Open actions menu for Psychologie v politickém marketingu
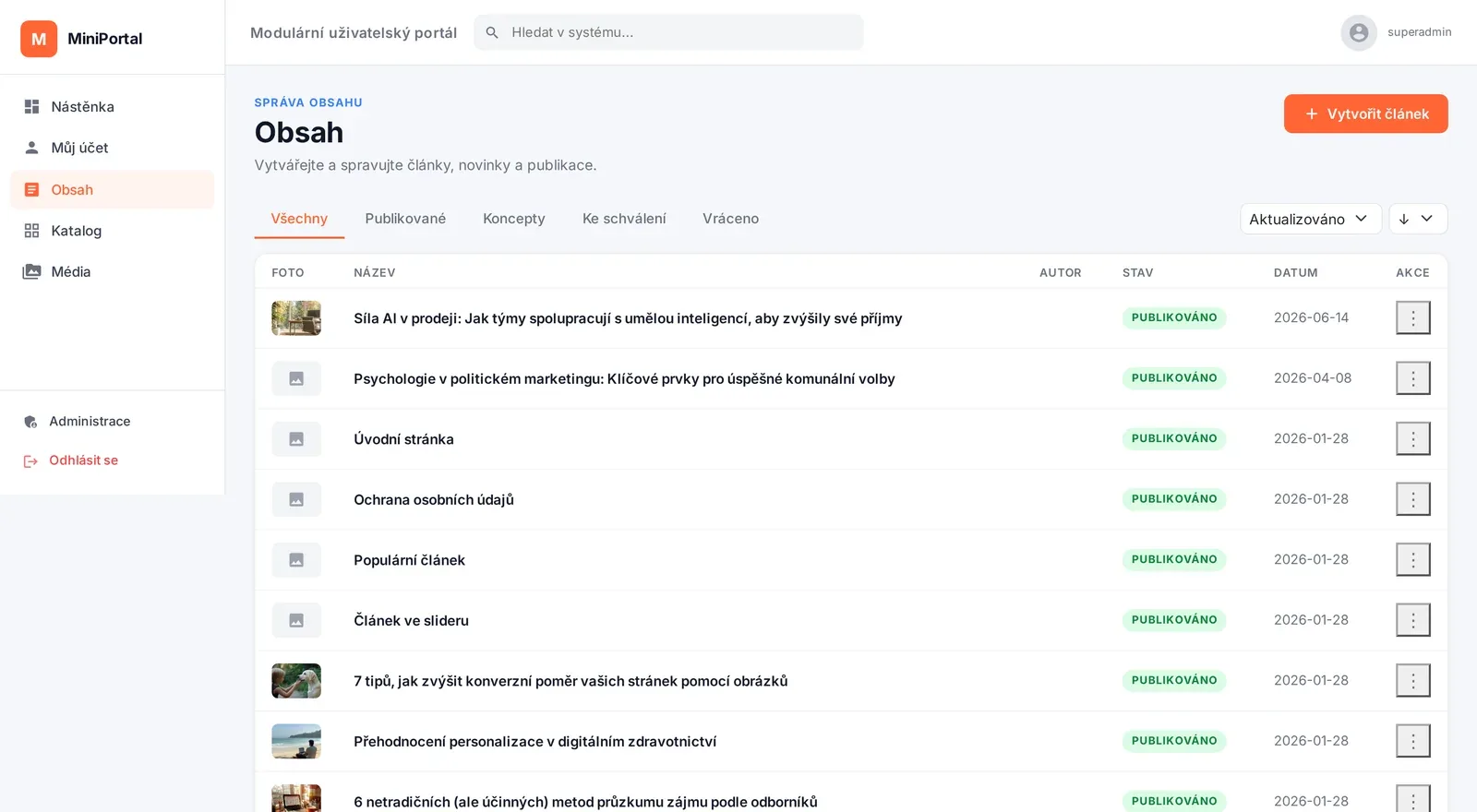1477x812 pixels. [1412, 378]
